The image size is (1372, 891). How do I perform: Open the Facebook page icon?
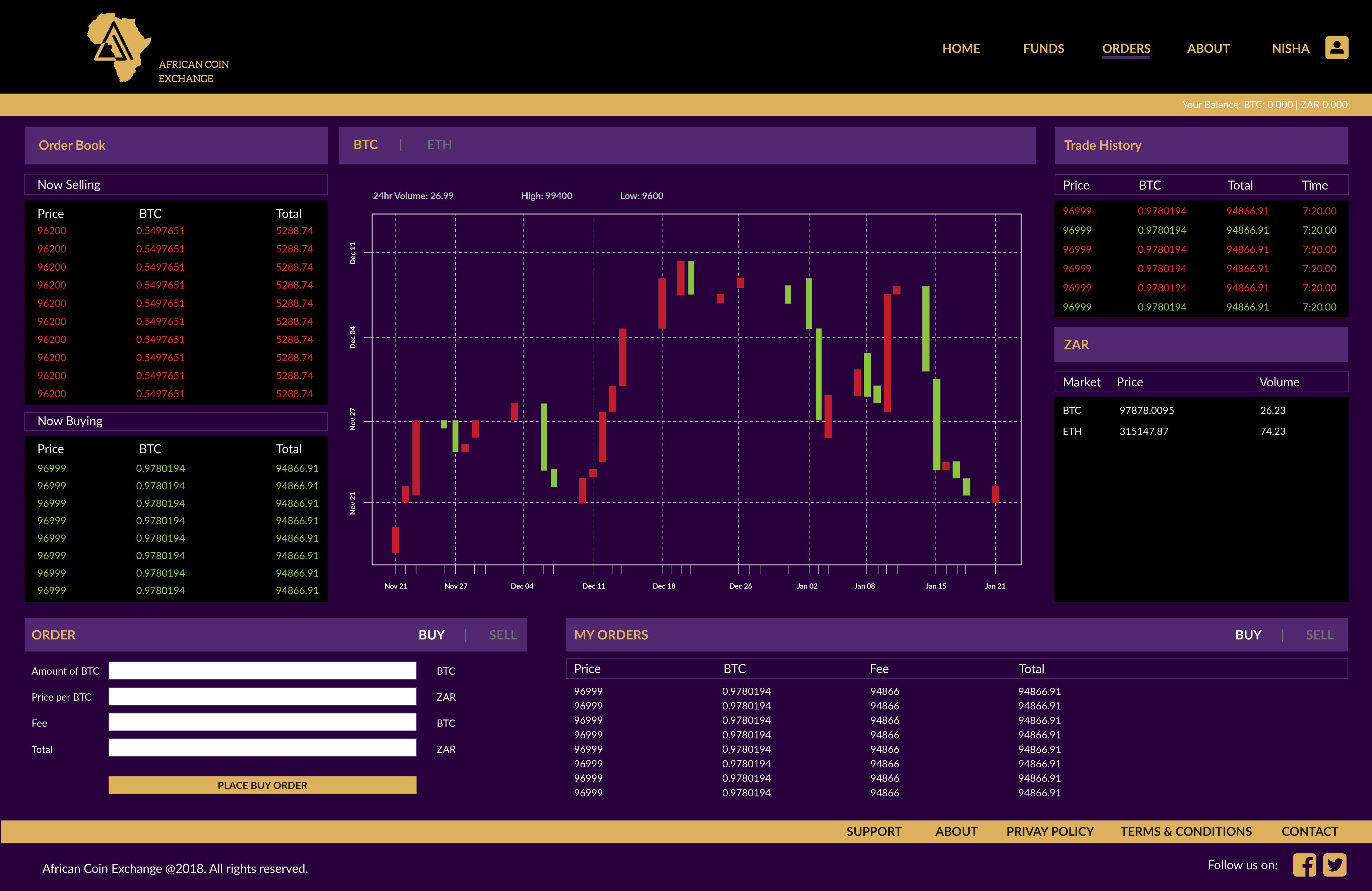(x=1304, y=865)
